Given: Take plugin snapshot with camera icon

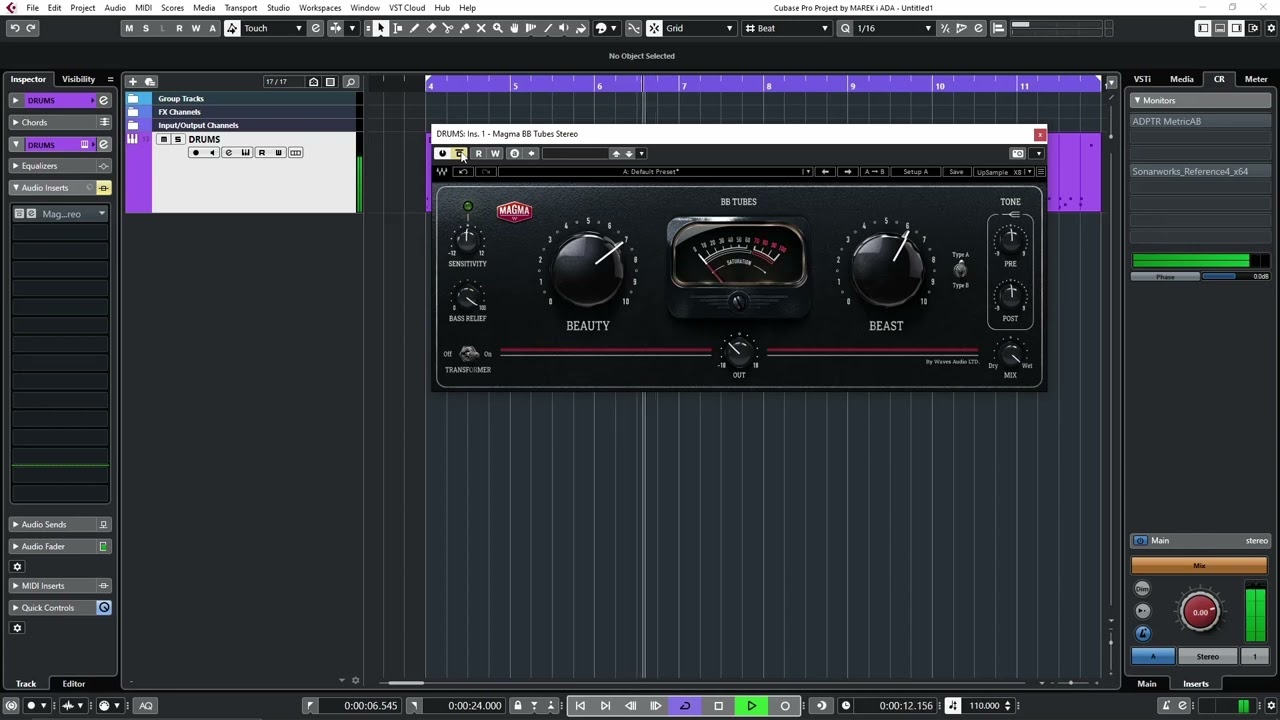Looking at the screenshot, I should click(1018, 153).
